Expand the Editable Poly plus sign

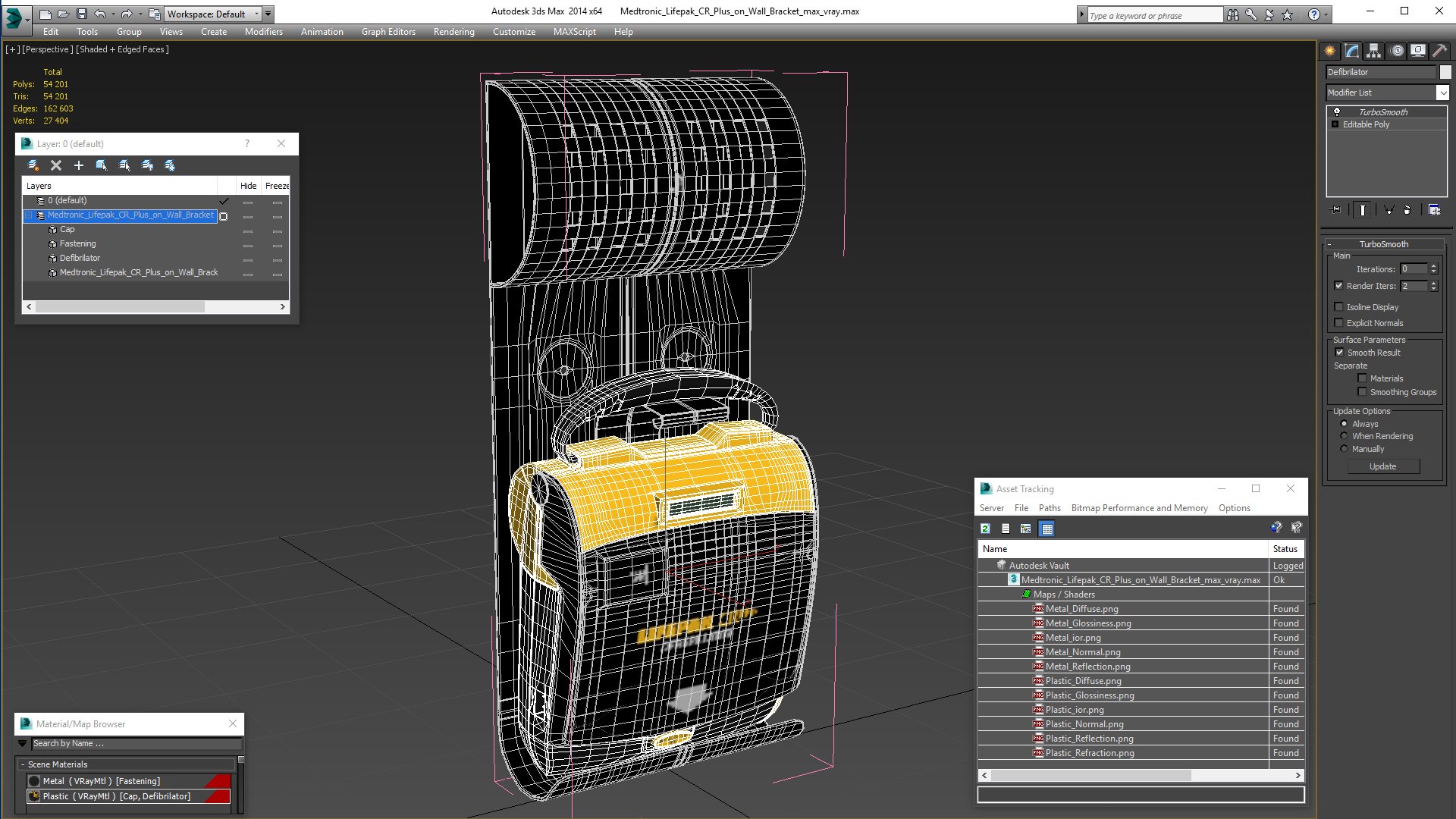pos(1335,124)
